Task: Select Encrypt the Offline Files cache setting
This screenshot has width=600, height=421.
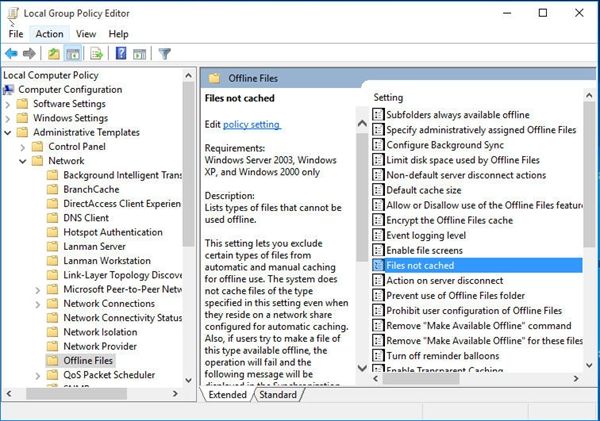Action: click(449, 220)
